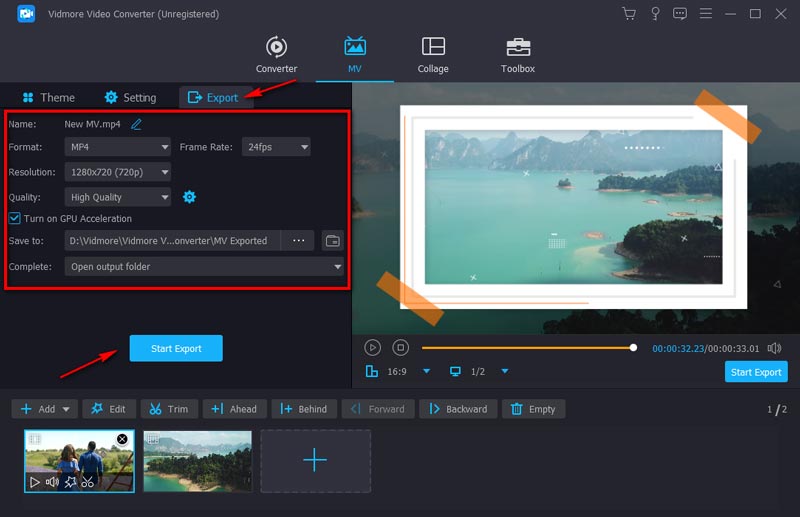800x517 pixels.
Task: Open the output folder icon beside Save to
Action: [333, 241]
